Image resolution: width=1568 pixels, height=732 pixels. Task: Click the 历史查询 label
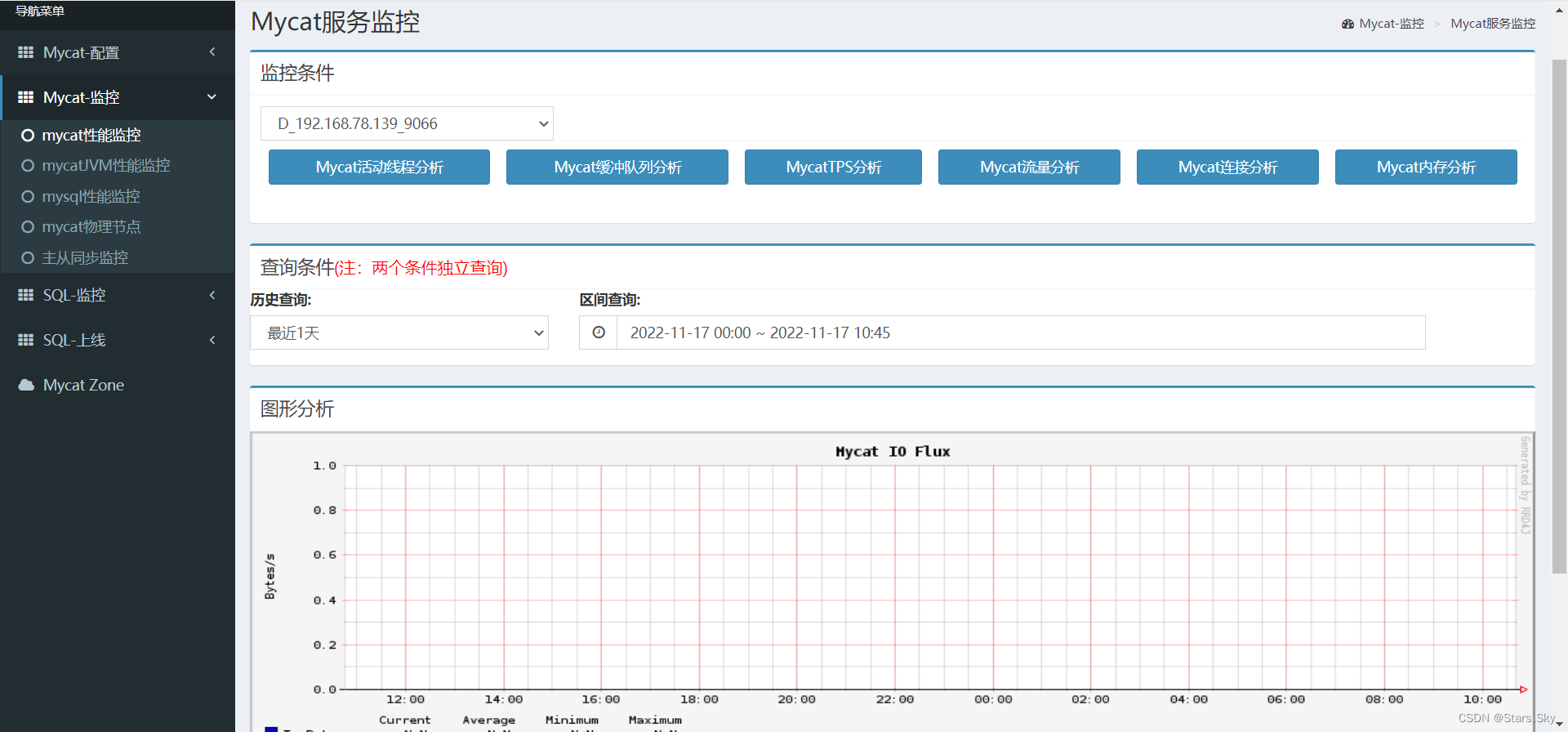point(281,300)
